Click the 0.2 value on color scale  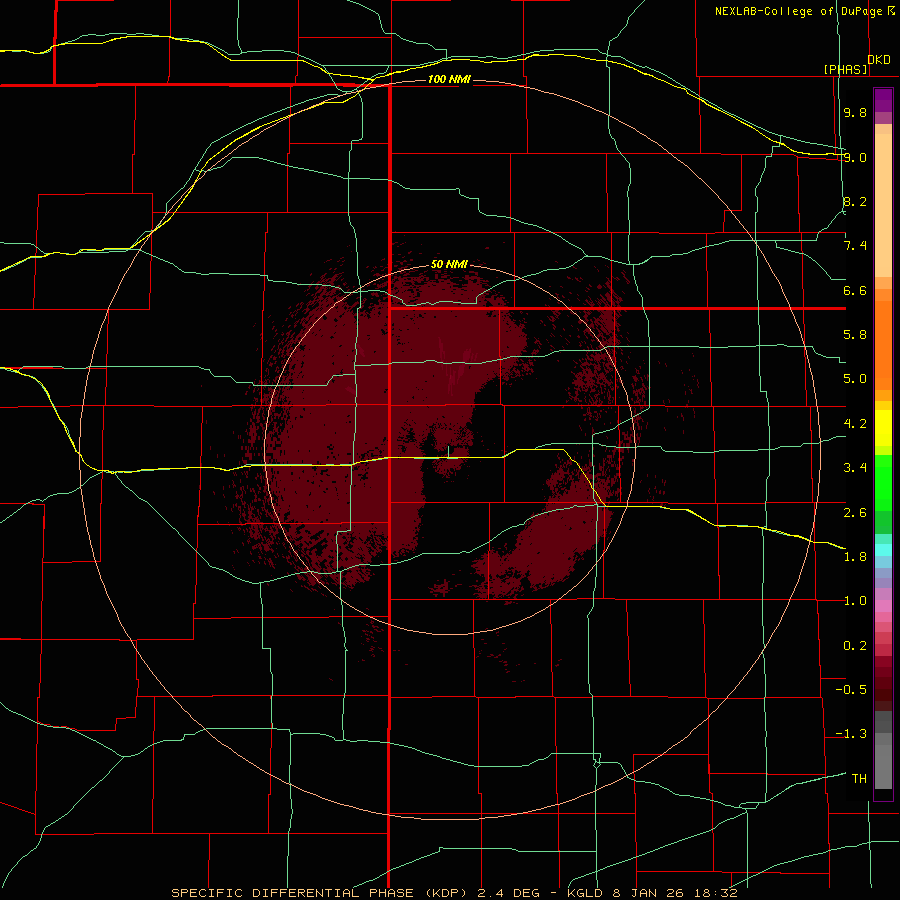coord(855,646)
